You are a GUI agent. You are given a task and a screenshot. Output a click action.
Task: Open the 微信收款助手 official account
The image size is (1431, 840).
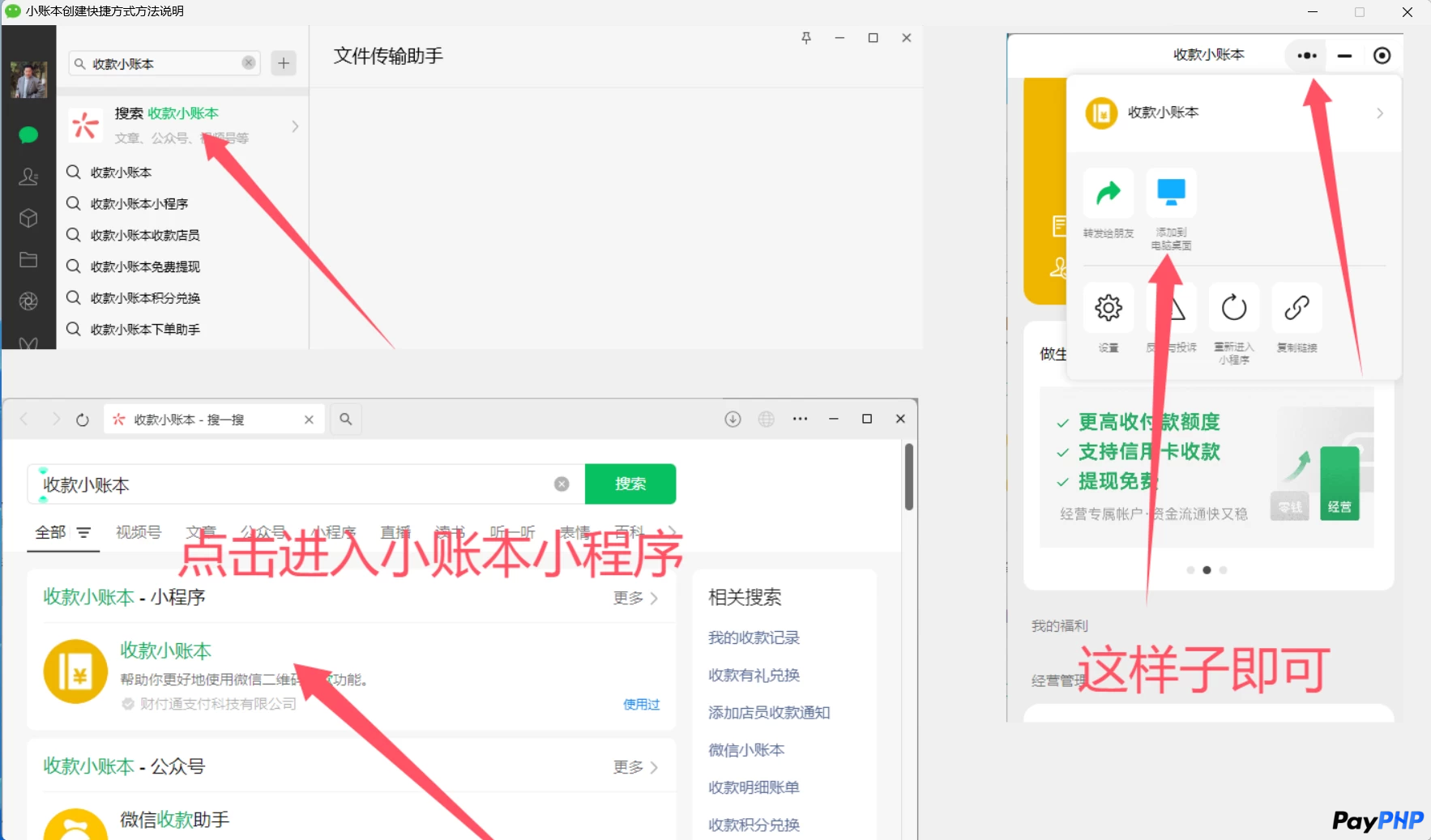[175, 820]
